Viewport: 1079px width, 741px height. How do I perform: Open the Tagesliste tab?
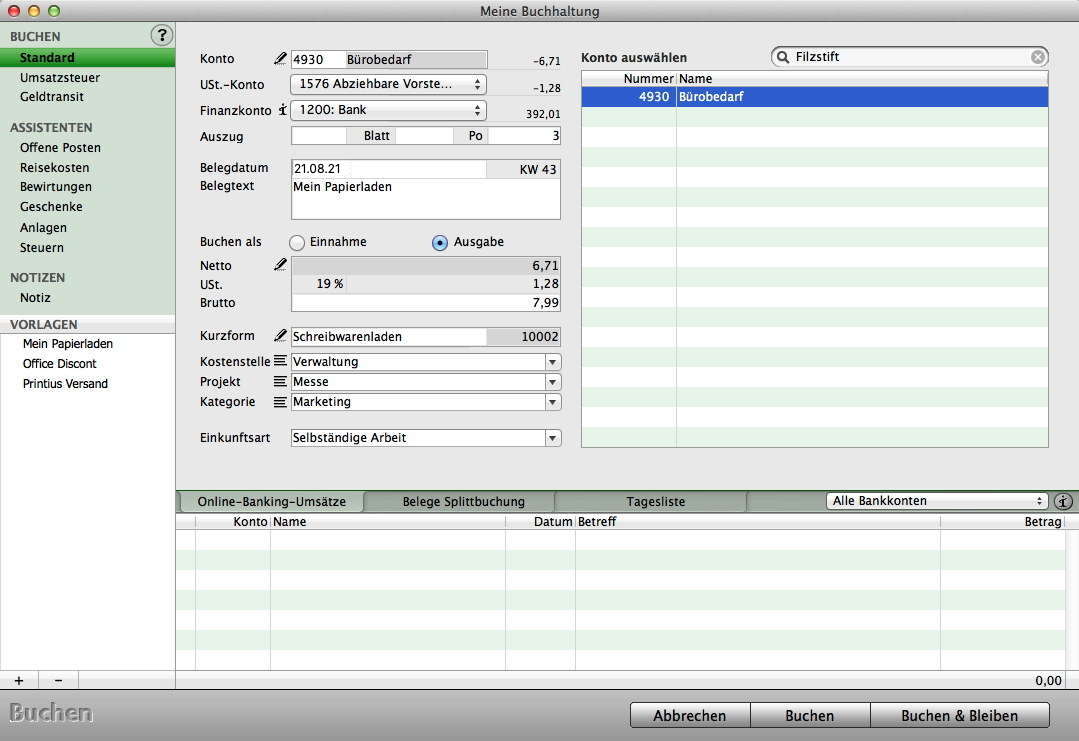(x=655, y=502)
